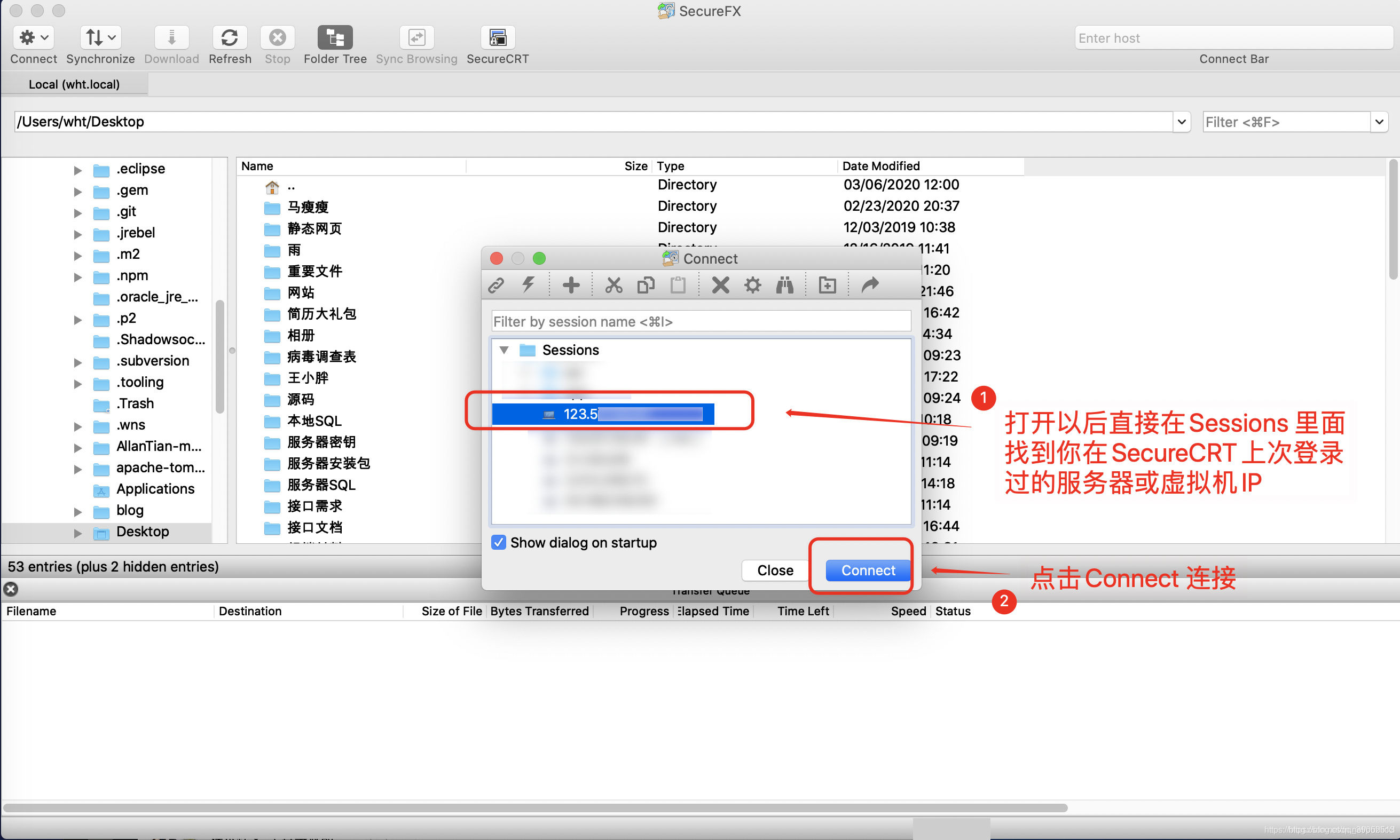Viewport: 1400px width, 840px height.
Task: Select the .Trash folder in tree
Action: click(135, 403)
